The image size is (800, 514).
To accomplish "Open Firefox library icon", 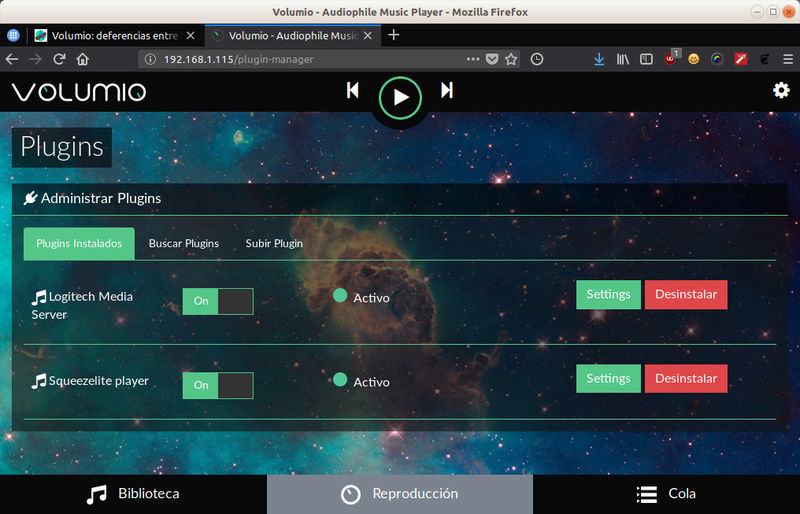I will [622, 59].
